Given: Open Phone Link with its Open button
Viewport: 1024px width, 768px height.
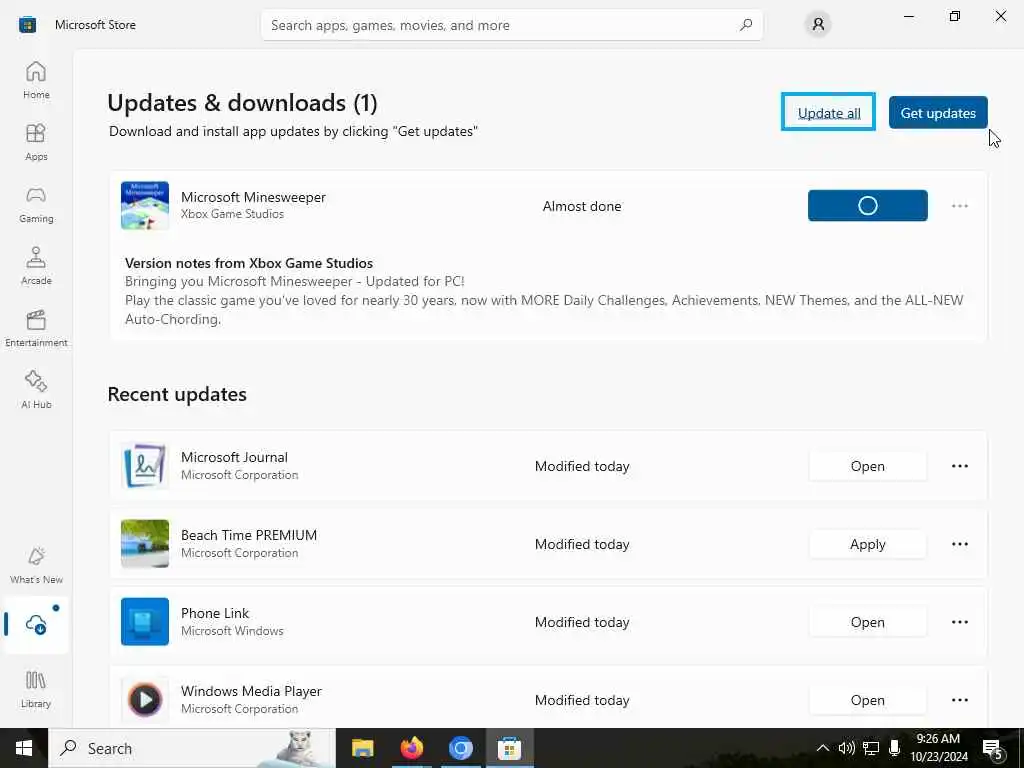Looking at the screenshot, I should (867, 622).
